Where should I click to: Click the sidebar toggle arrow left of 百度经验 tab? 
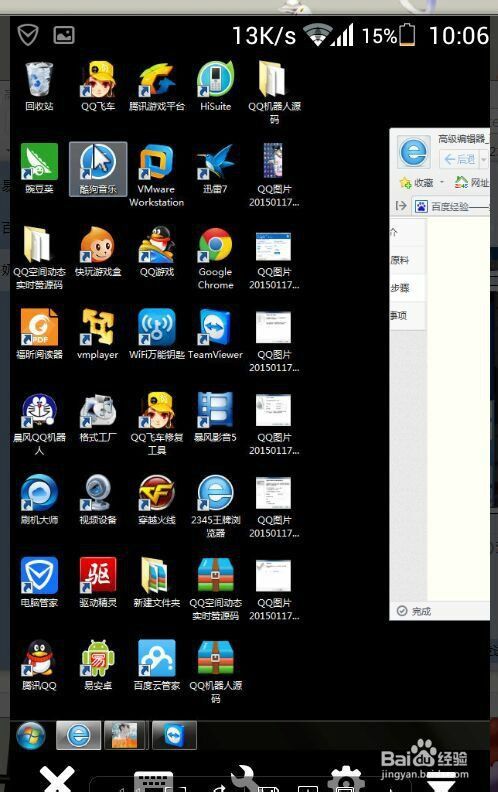(x=401, y=206)
